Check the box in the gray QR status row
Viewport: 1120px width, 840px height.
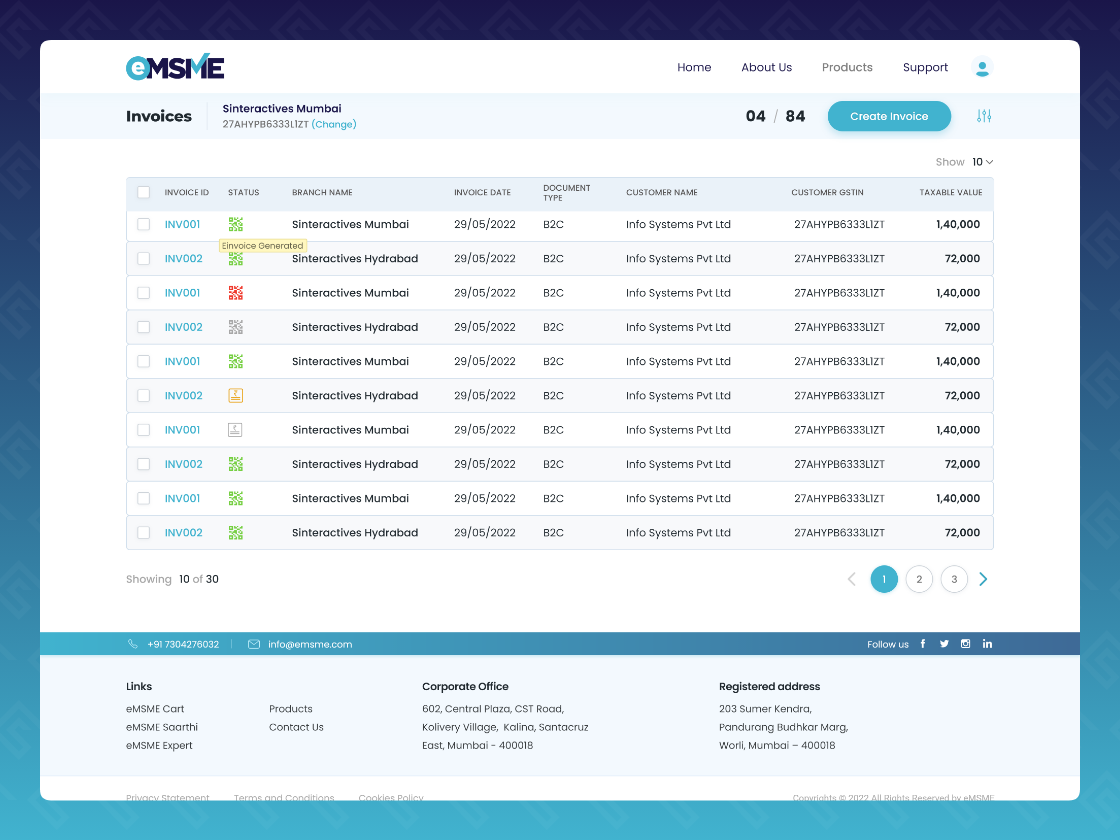point(144,327)
